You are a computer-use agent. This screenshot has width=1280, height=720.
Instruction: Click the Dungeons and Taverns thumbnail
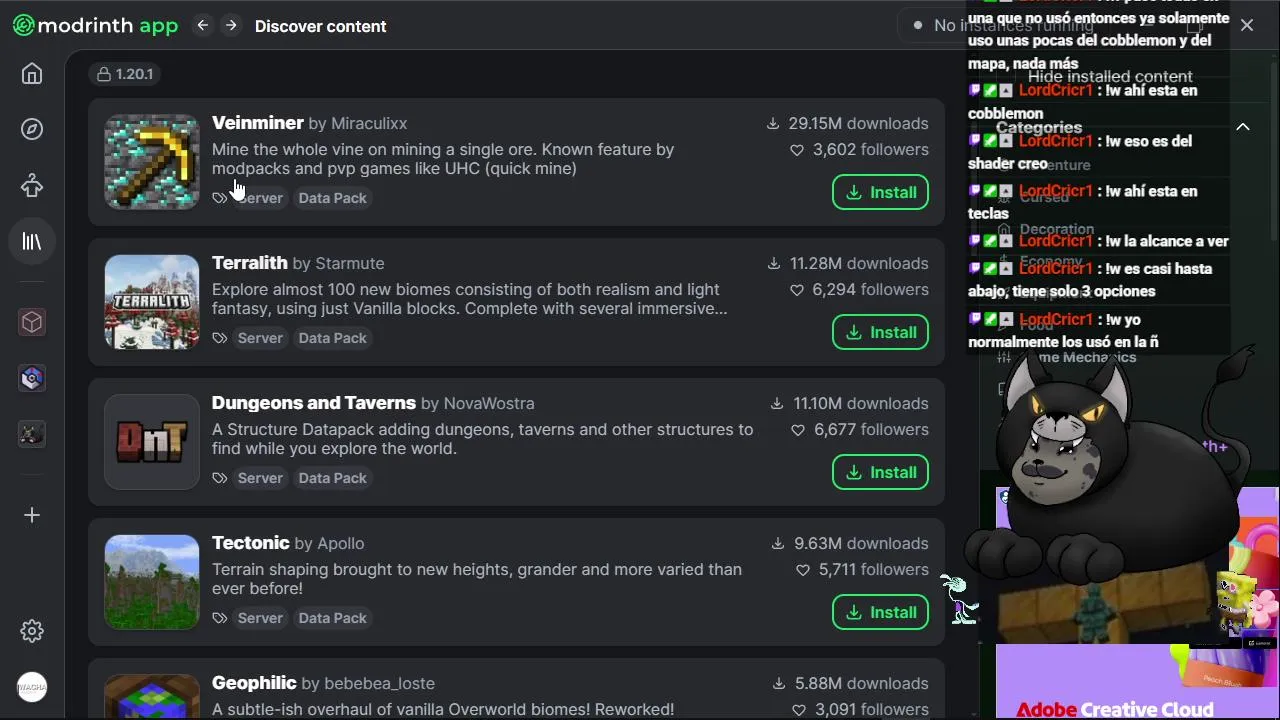(152, 442)
